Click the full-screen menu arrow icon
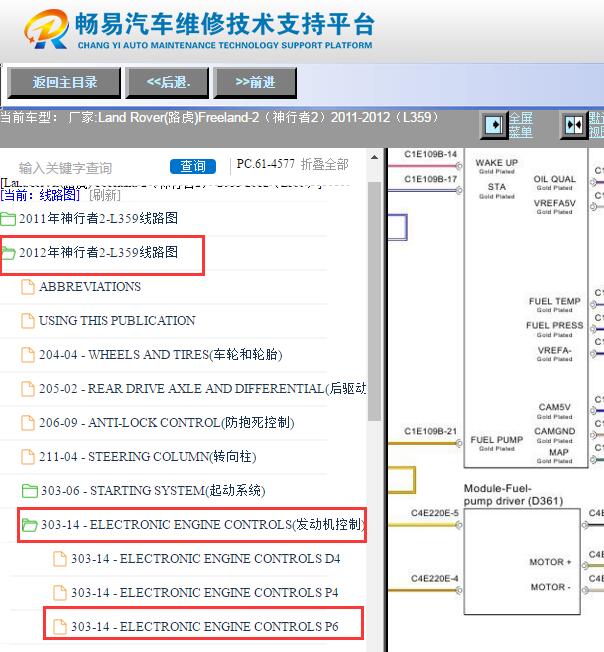 [x=494, y=125]
